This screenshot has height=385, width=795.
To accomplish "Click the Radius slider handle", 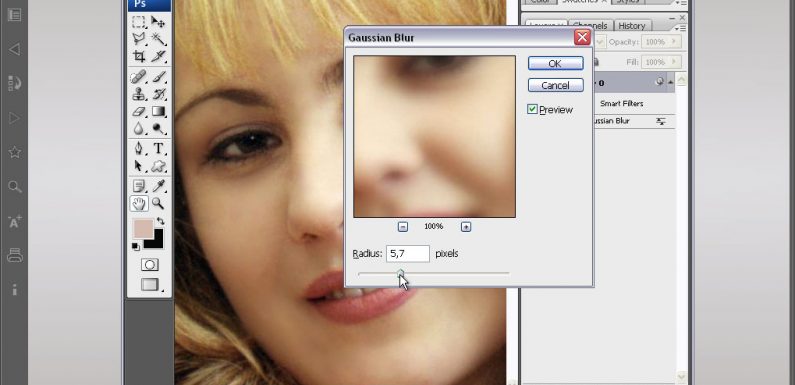I will click(401, 274).
